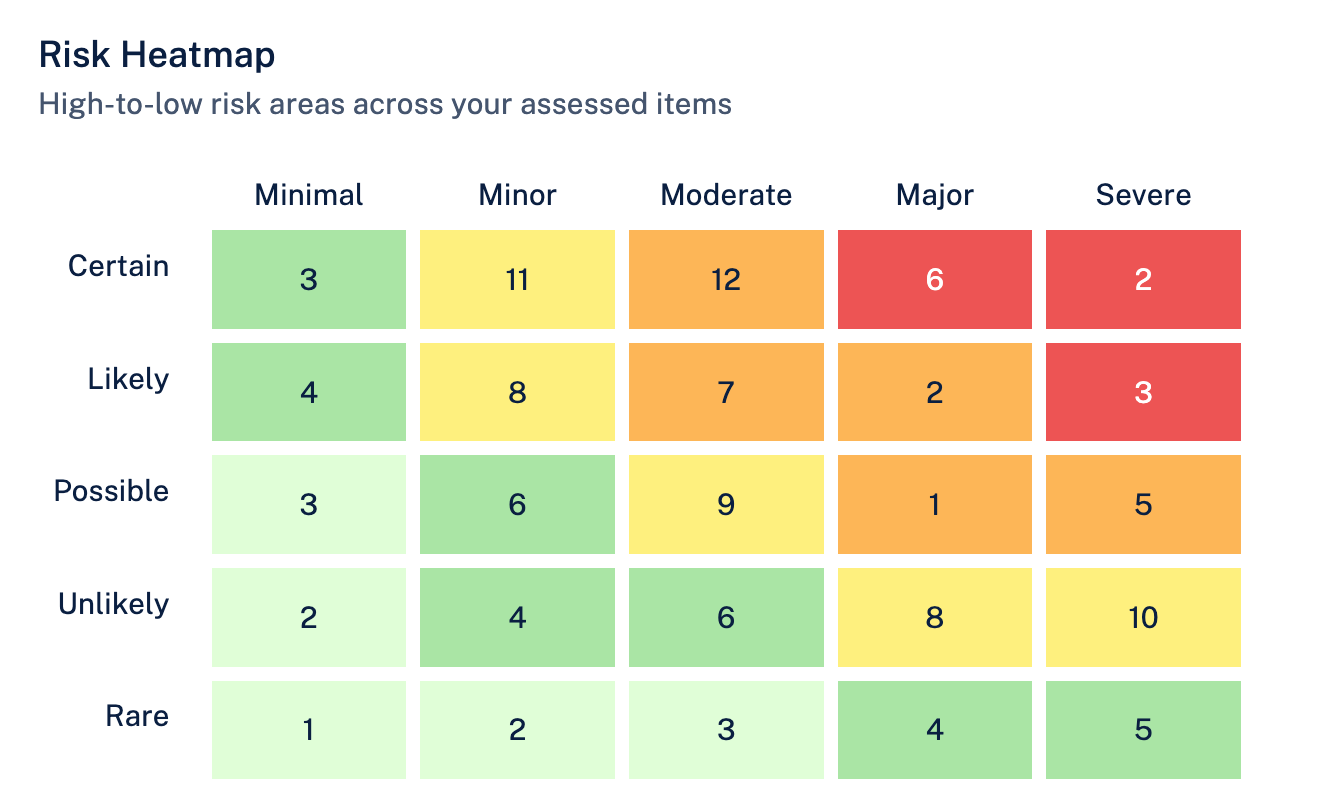Screen dimensions: 1332x810
Task: Select the Rare row label
Action: point(137,716)
